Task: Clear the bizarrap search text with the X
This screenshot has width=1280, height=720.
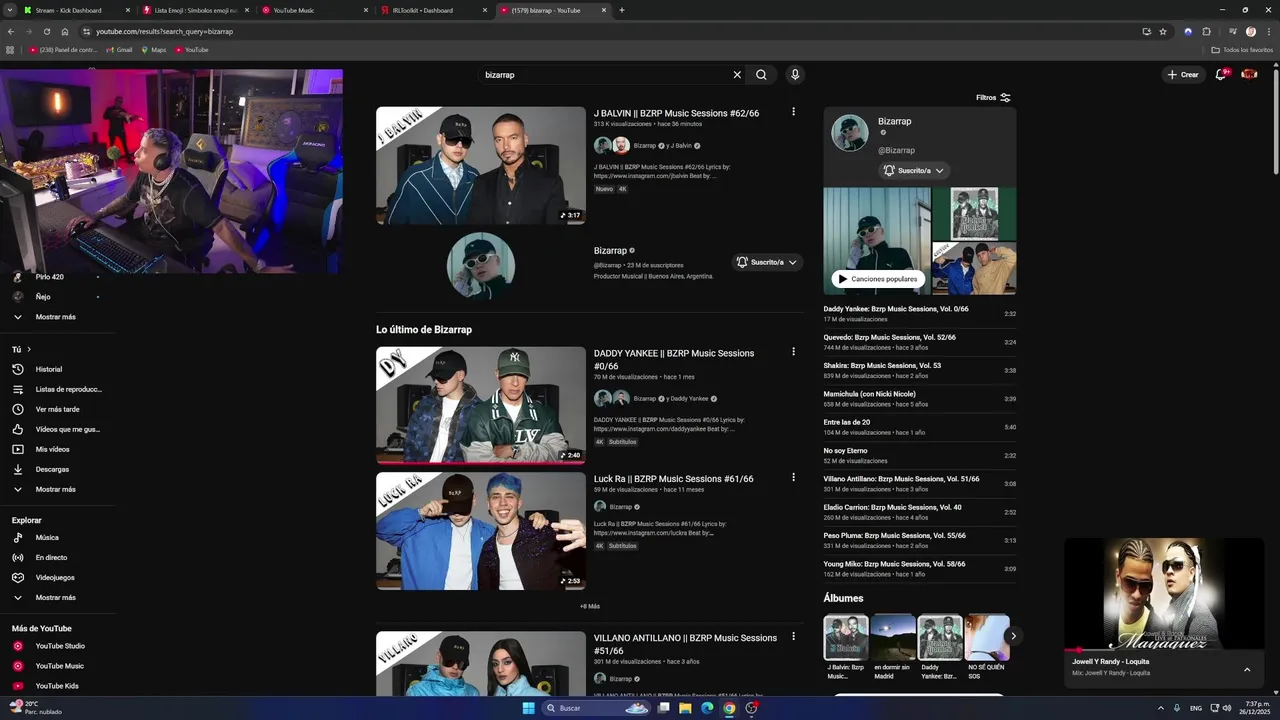Action: pos(737,75)
